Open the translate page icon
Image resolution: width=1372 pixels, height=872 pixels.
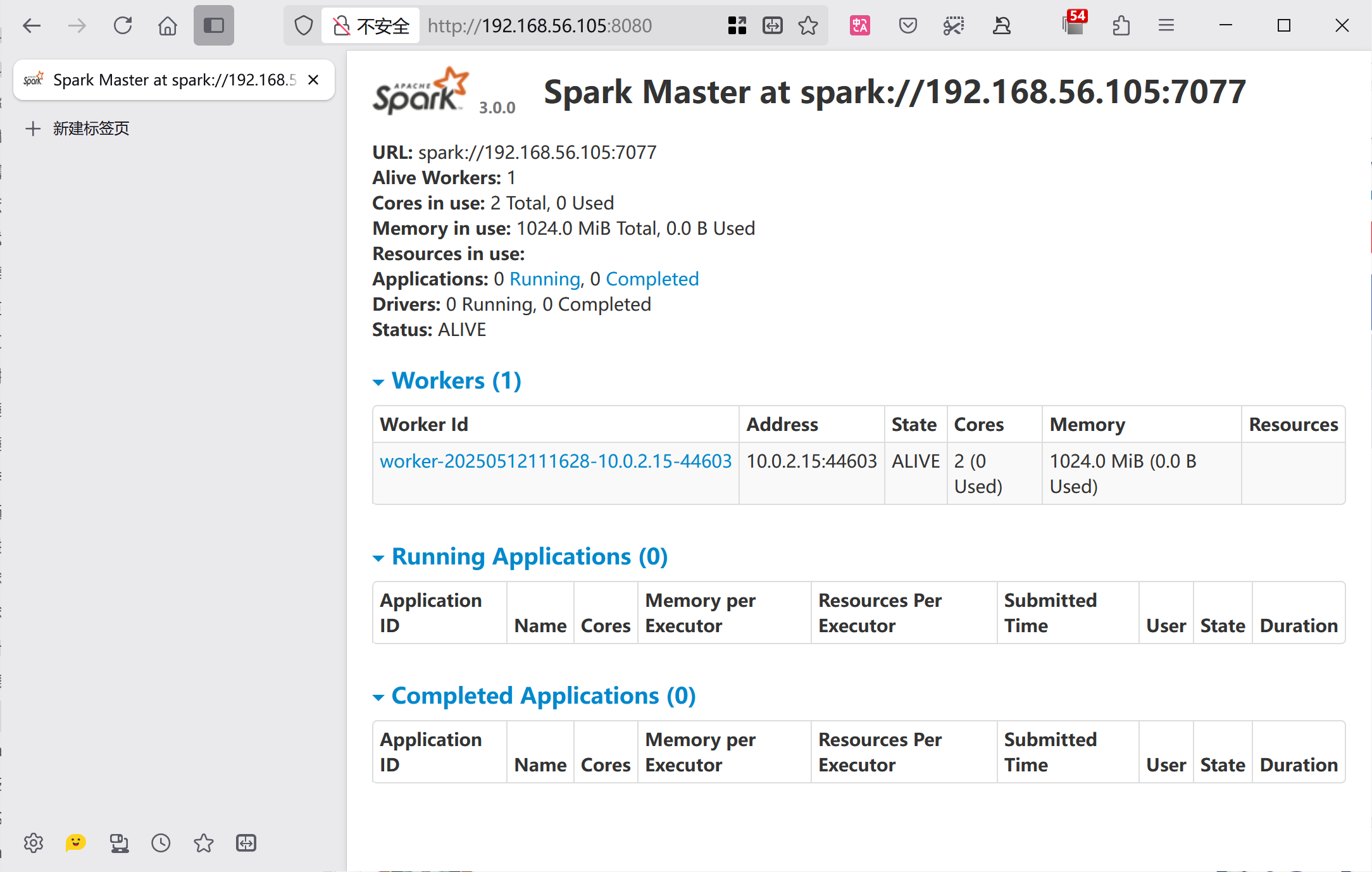click(x=860, y=26)
